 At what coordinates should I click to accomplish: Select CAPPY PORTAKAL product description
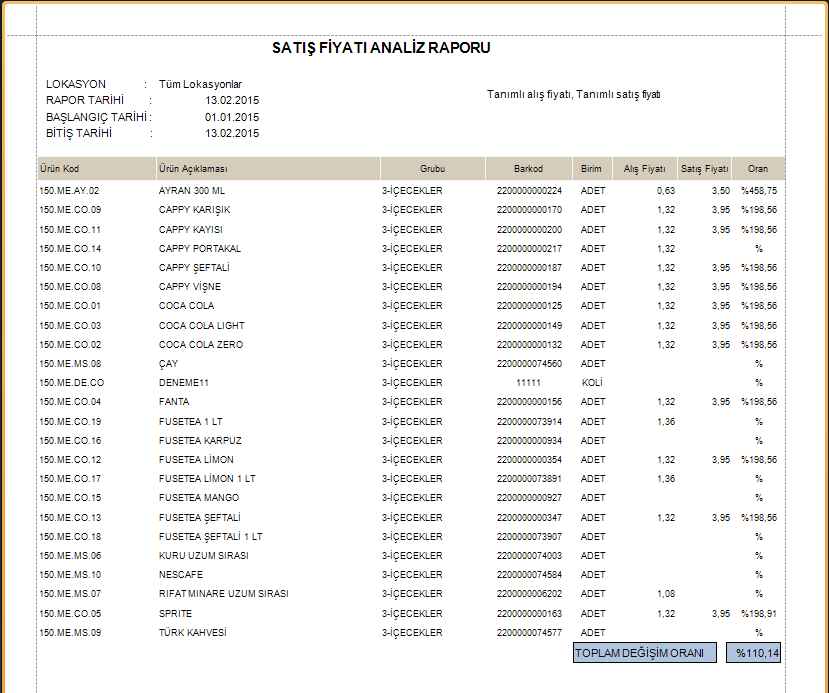[x=200, y=249]
